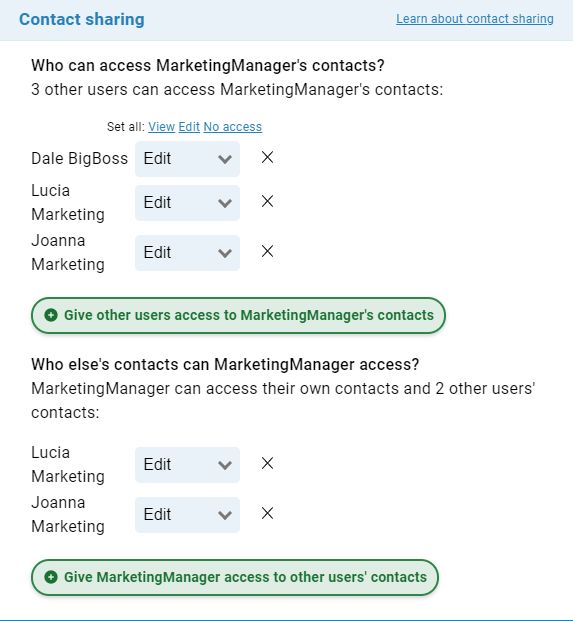Open Lucia Marketing dropdown in second list

[187, 465]
